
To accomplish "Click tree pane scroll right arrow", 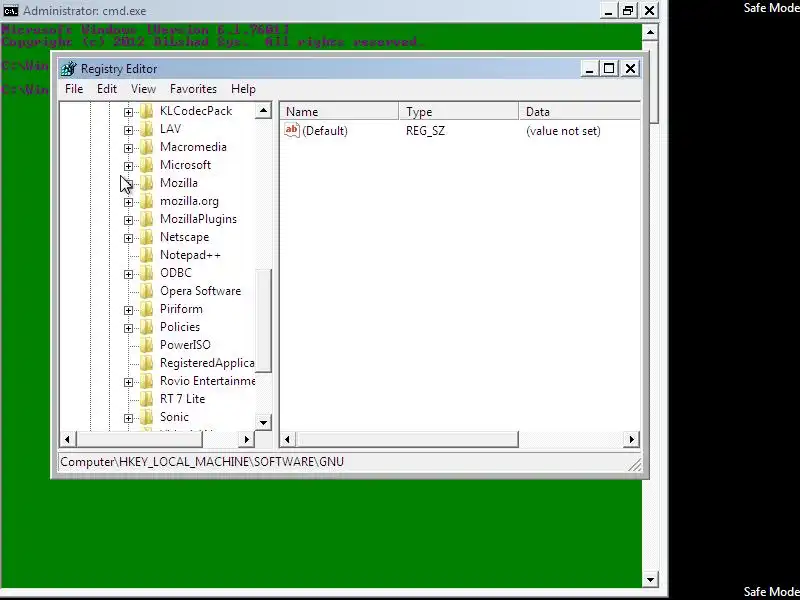I will [x=247, y=439].
